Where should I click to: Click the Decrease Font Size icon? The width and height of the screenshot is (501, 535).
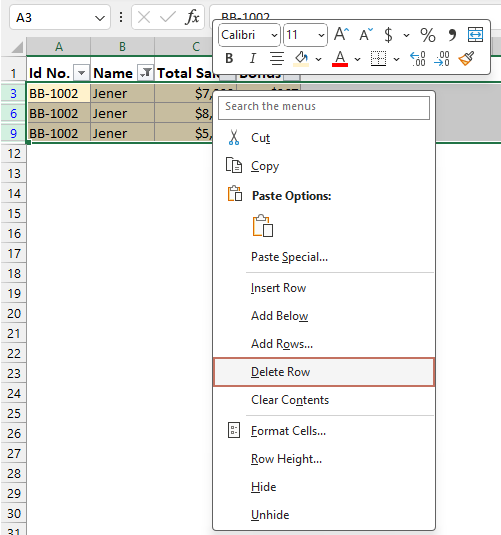click(366, 34)
